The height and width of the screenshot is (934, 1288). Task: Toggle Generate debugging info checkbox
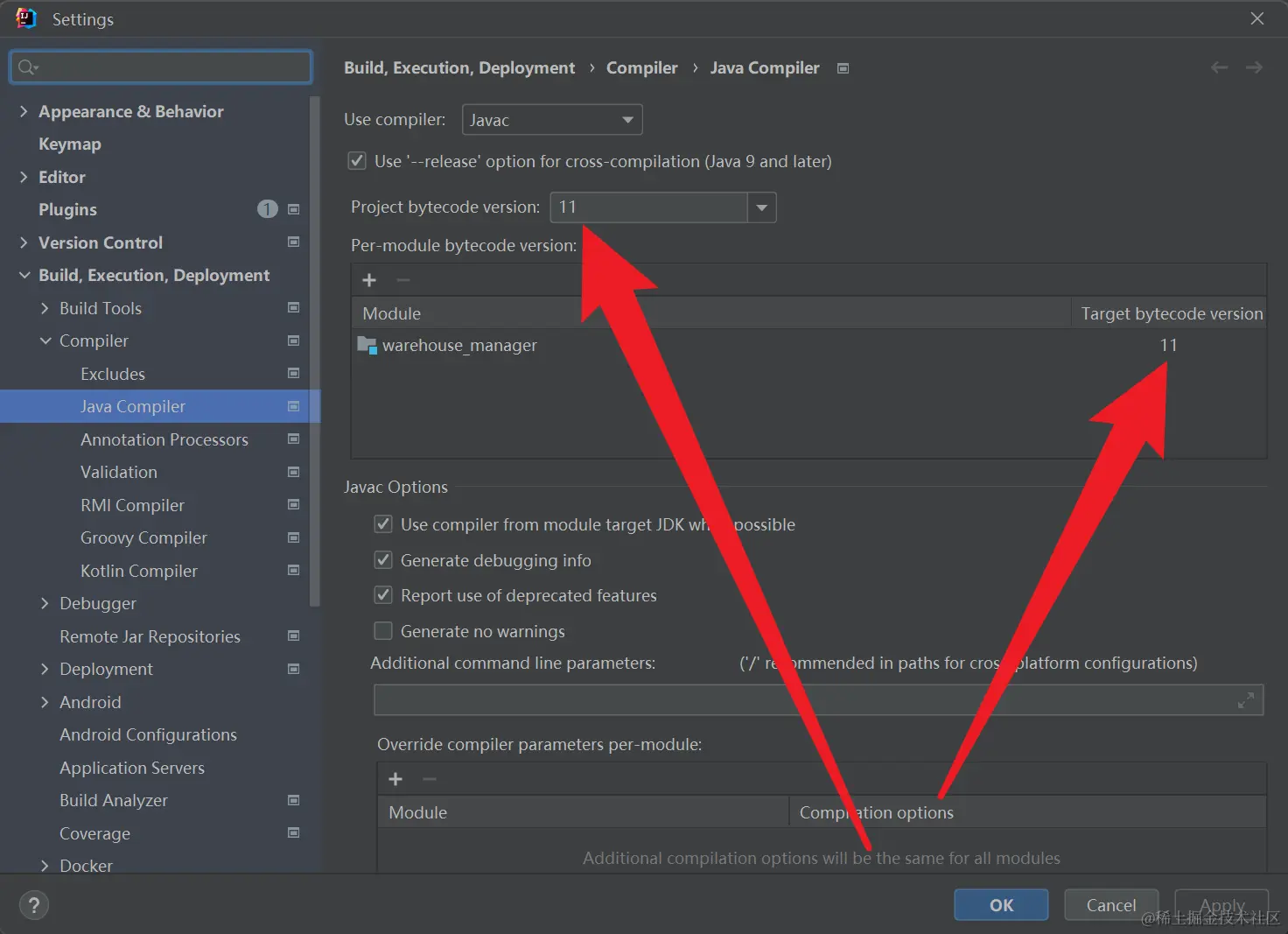tap(383, 560)
